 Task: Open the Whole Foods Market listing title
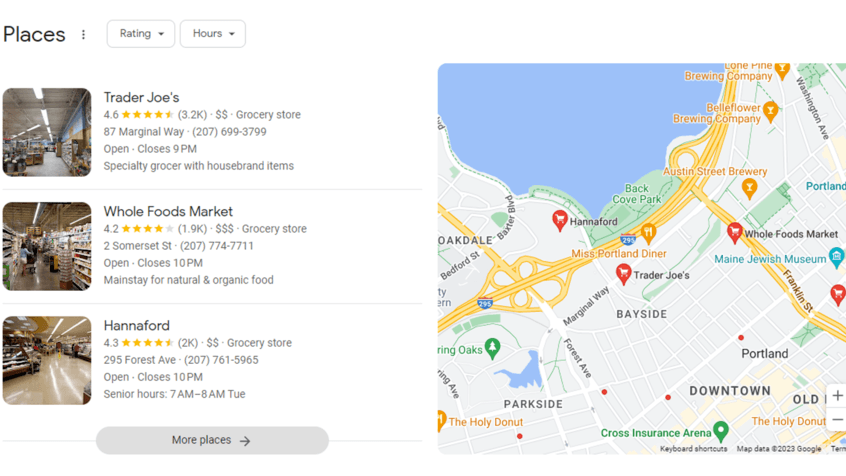[x=168, y=212]
